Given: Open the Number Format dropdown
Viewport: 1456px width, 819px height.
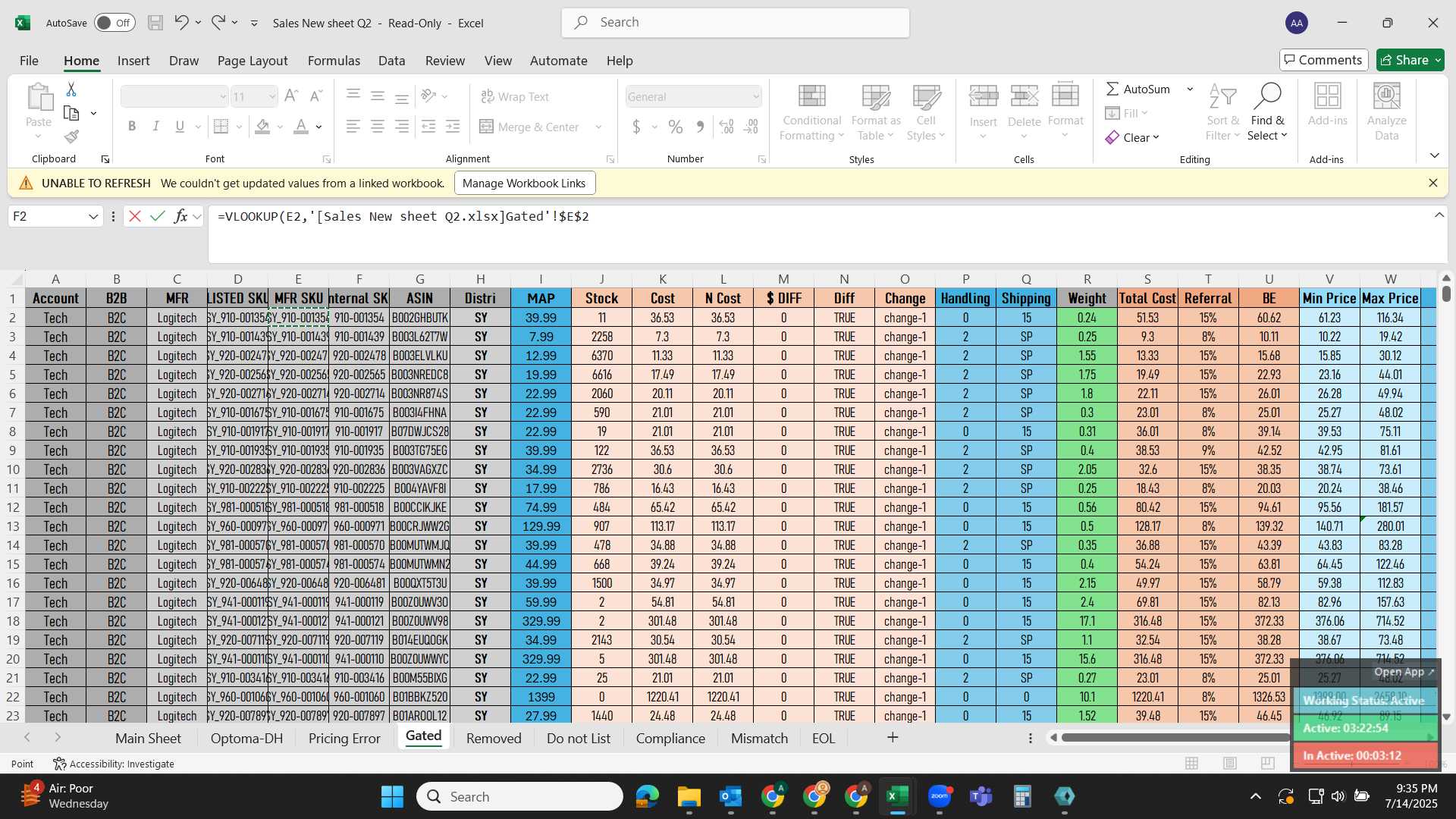Looking at the screenshot, I should 756,96.
